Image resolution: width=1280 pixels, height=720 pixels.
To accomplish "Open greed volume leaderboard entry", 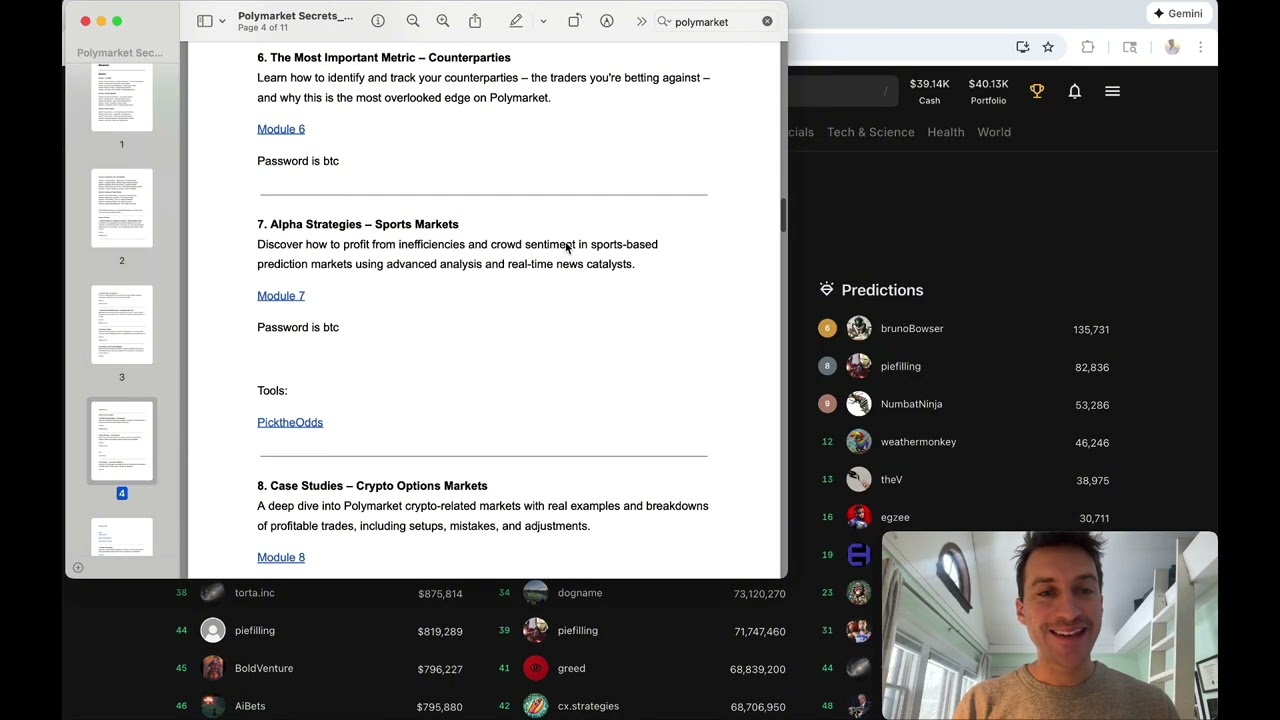I will 643,669.
